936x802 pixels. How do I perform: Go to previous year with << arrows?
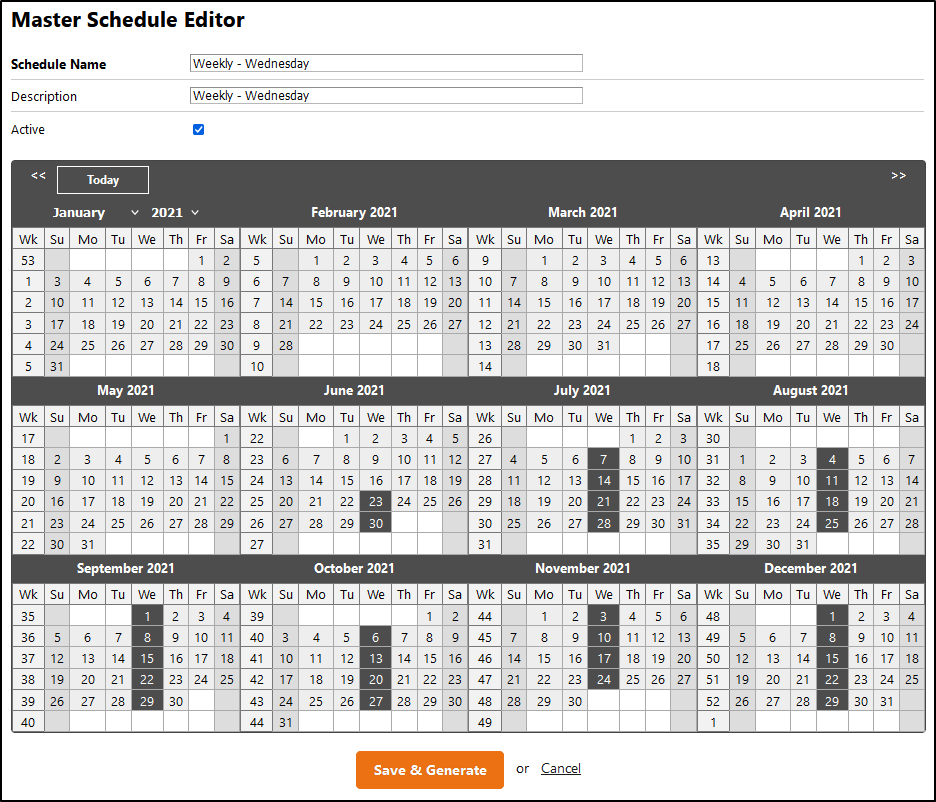pyautogui.click(x=38, y=176)
